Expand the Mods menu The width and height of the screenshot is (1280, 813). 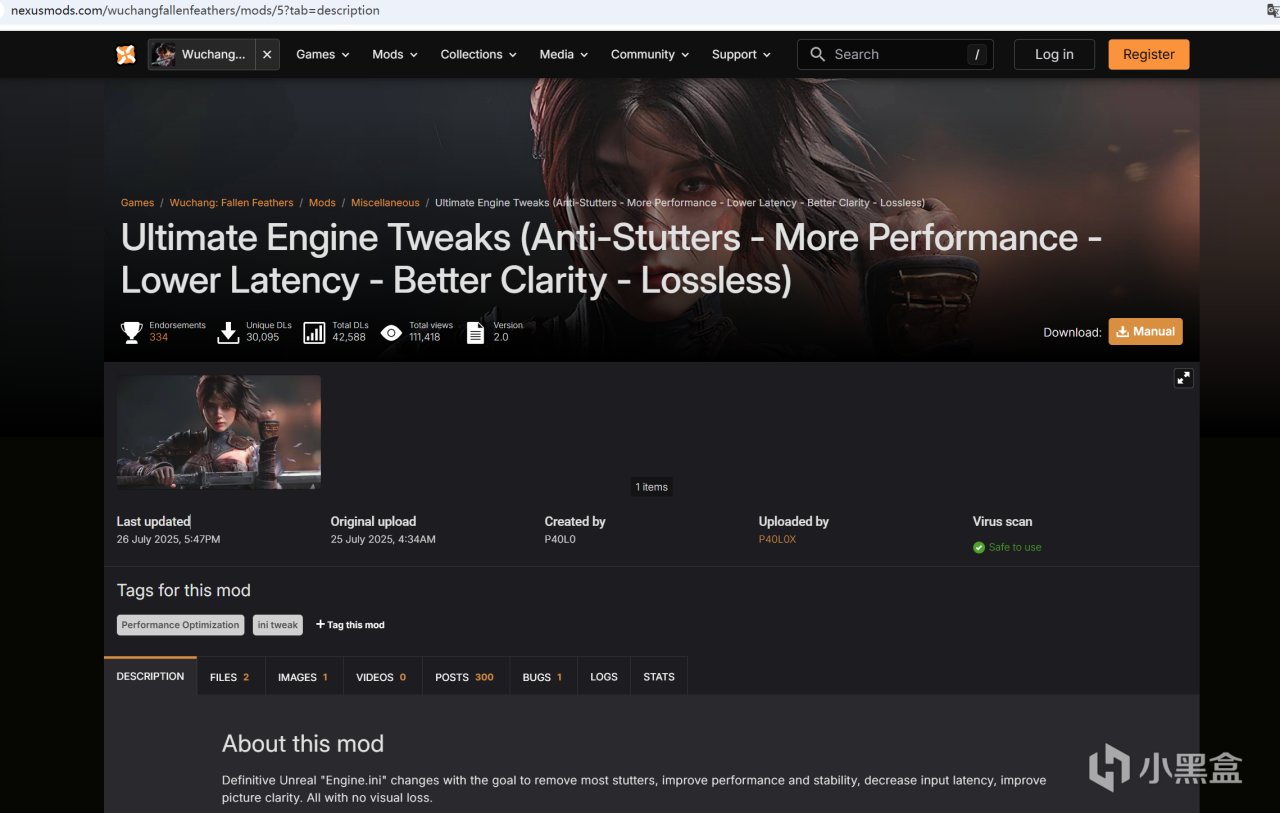[x=395, y=55]
